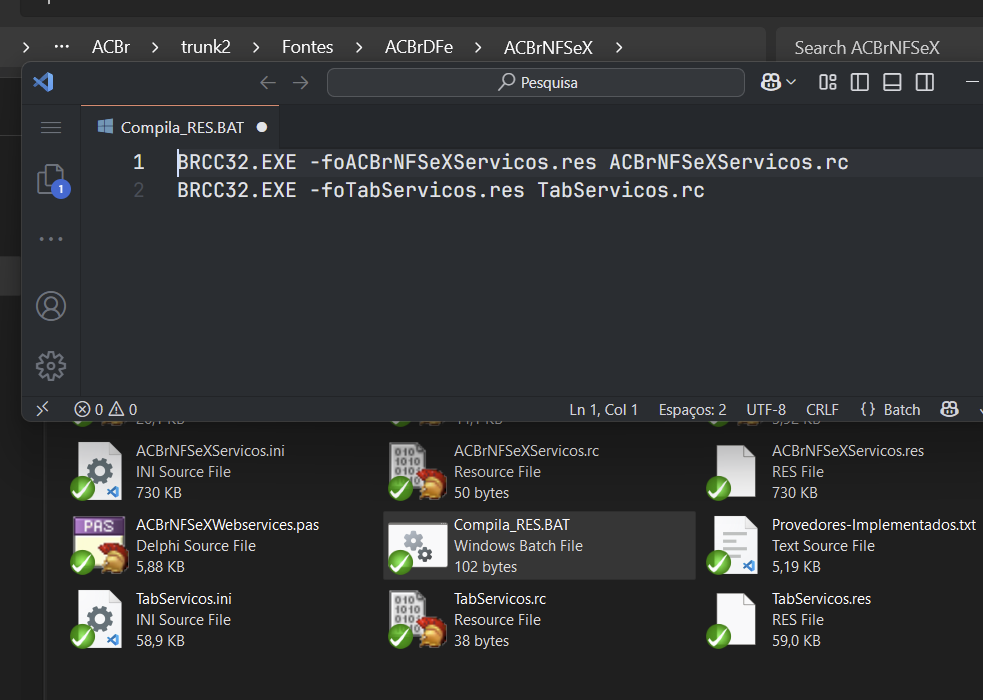
Task: Expand the Copilot dropdown chevron in title bar
Action: tap(791, 82)
